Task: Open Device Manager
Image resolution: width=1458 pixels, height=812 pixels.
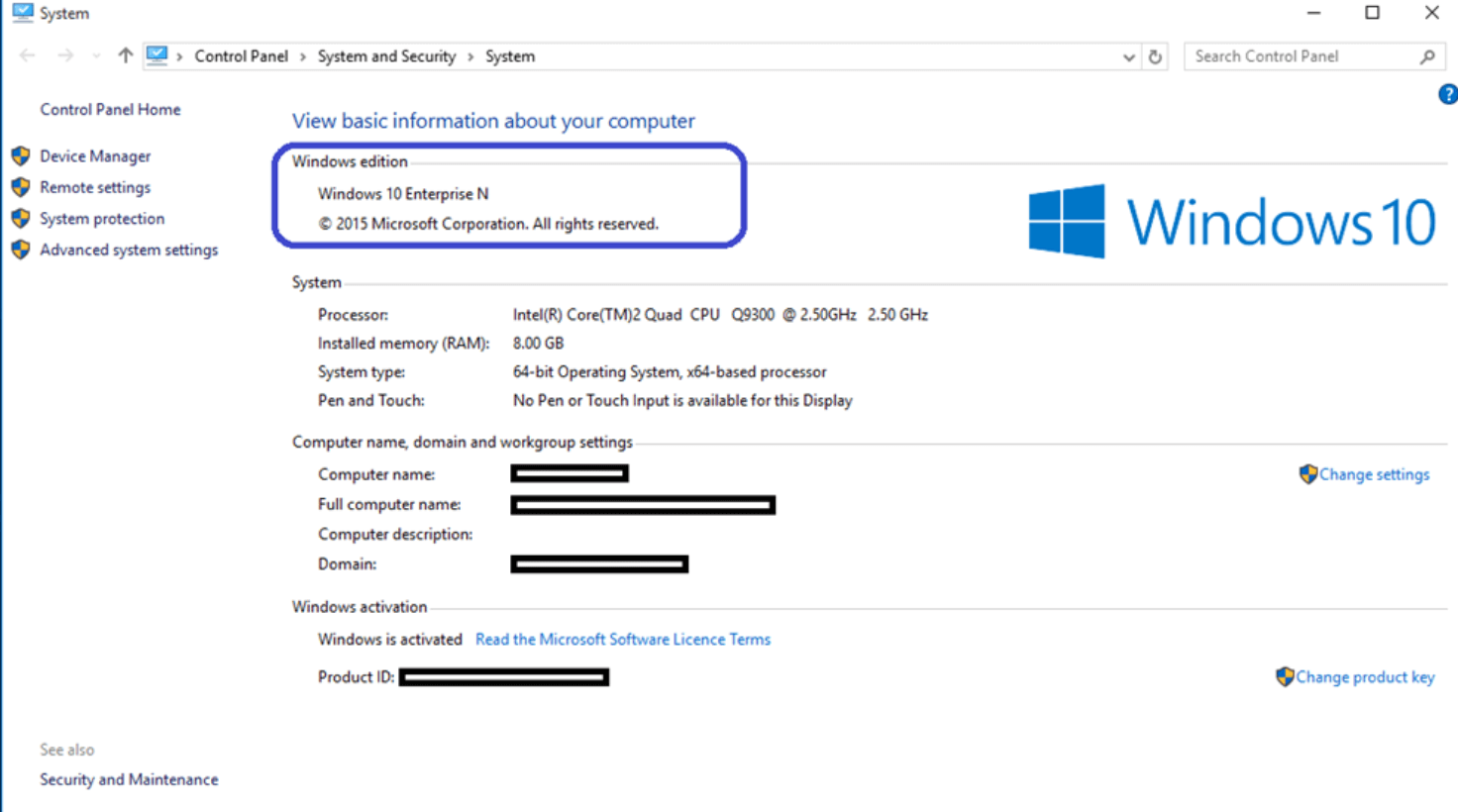Action: (x=95, y=156)
